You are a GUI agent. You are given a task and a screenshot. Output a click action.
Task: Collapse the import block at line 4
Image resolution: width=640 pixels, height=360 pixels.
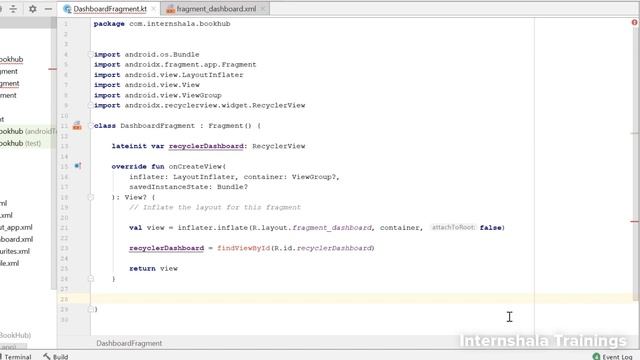tap(91, 54)
